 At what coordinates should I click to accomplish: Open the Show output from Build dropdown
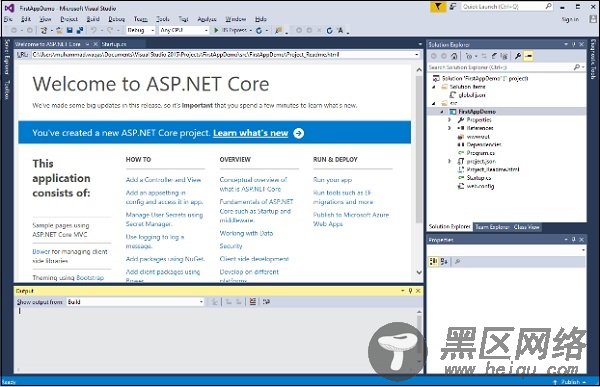click(x=135, y=302)
